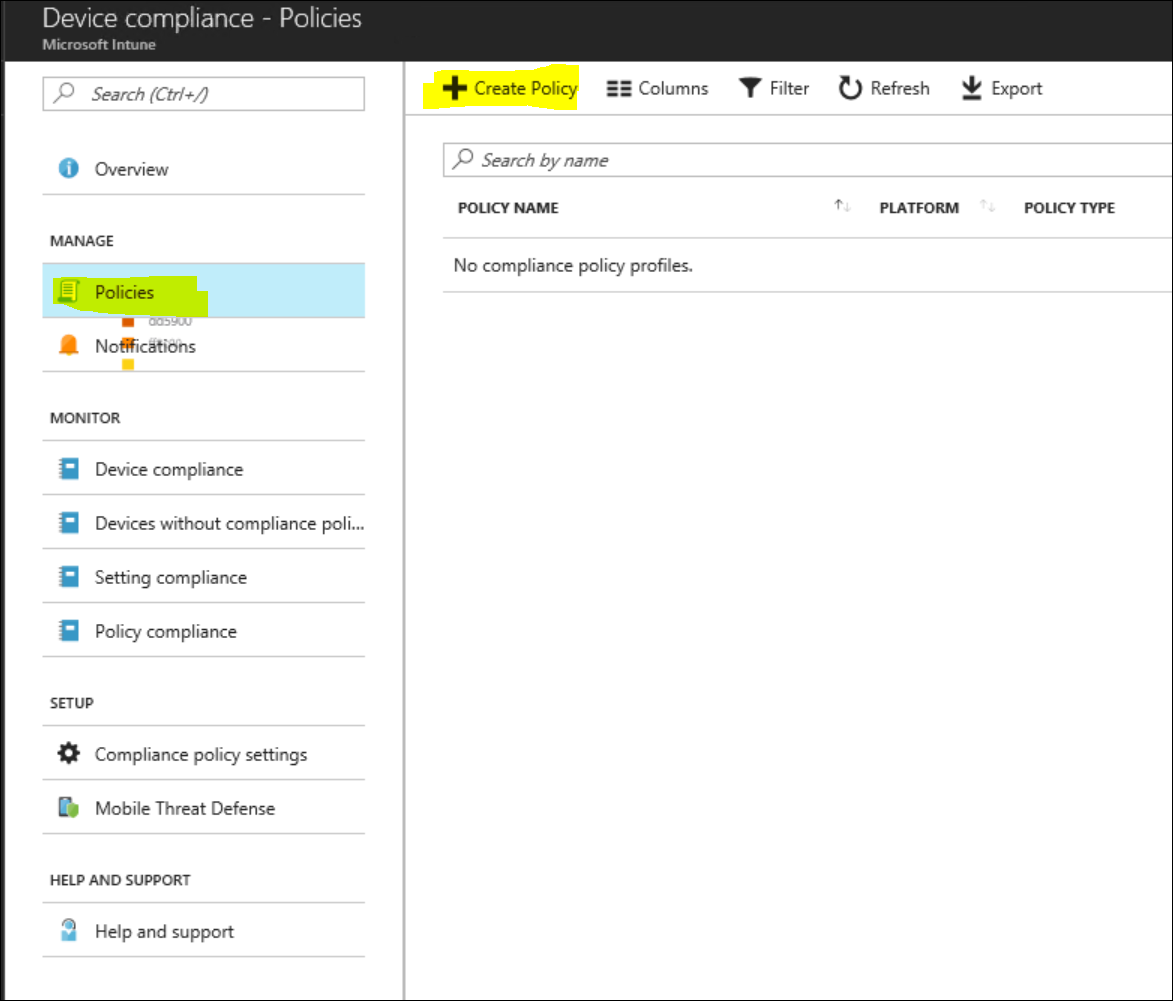
Task: Click the 'Microsoft Intune' subtitle
Action: pos(99,44)
